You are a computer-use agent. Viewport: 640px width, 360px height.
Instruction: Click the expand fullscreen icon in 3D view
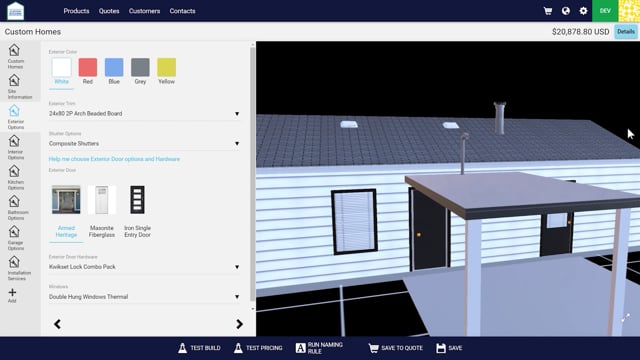[626, 318]
